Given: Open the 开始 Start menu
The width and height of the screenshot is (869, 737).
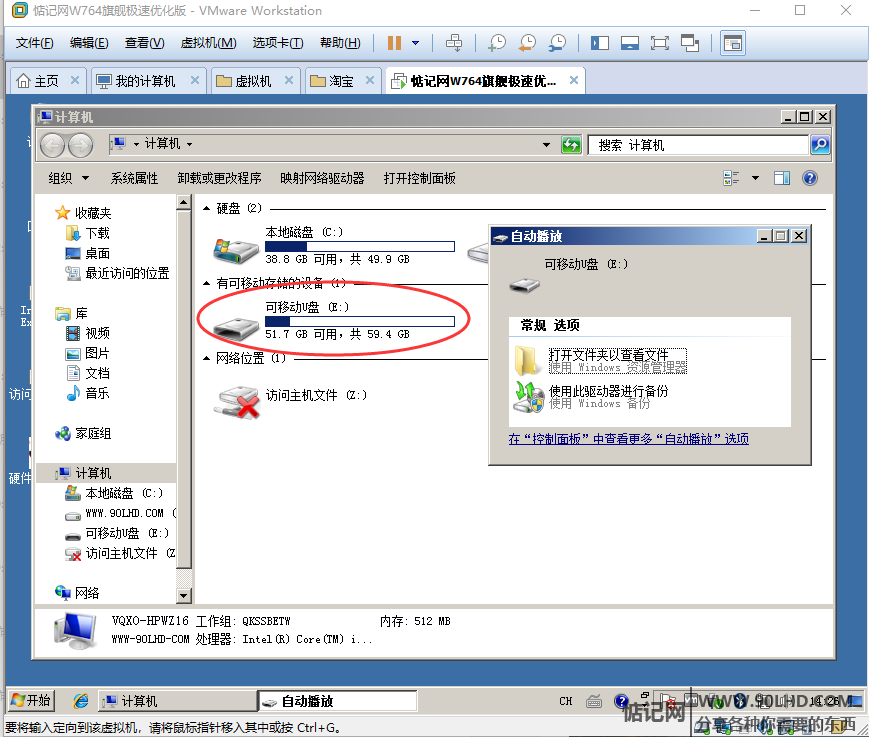Looking at the screenshot, I should tap(32, 700).
